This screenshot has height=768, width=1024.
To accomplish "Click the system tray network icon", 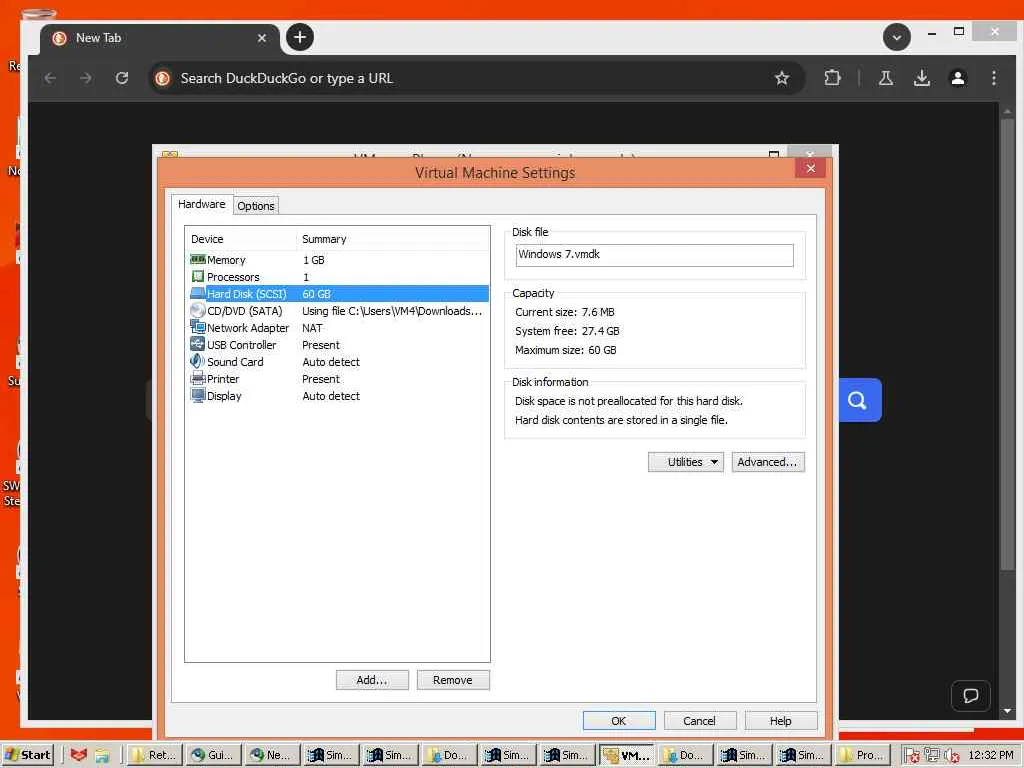I will [932, 756].
